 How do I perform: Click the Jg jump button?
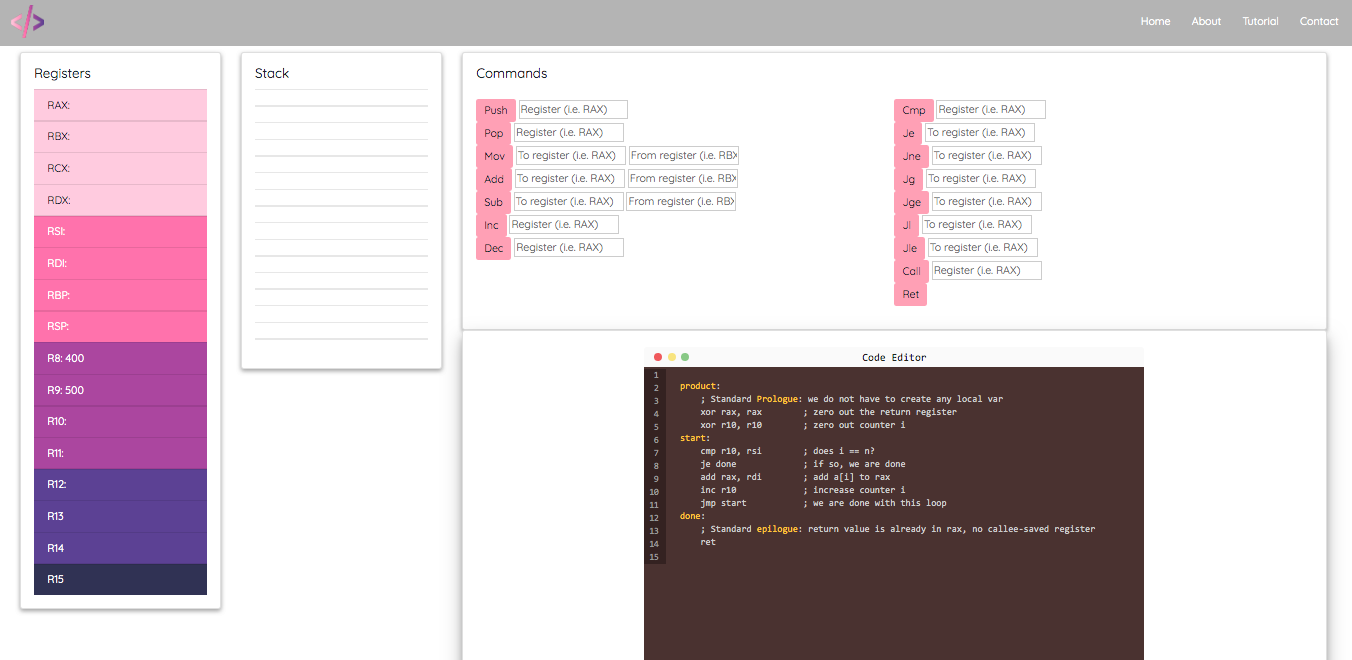908,179
